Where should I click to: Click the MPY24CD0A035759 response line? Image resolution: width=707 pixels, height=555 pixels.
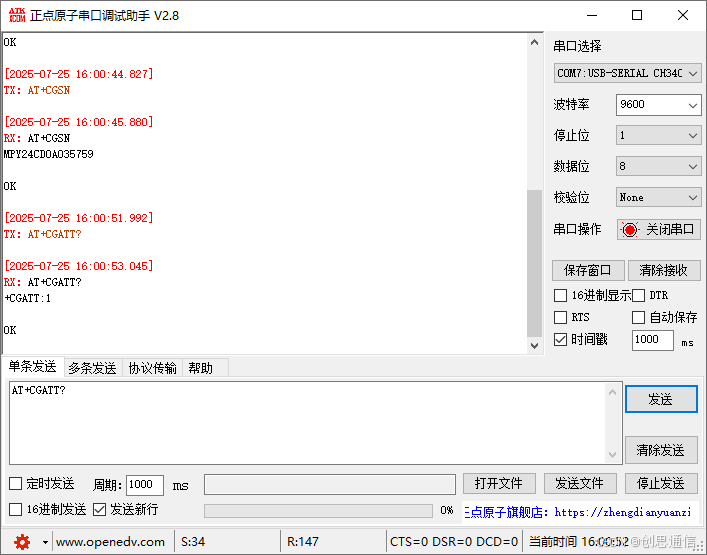(x=49, y=154)
